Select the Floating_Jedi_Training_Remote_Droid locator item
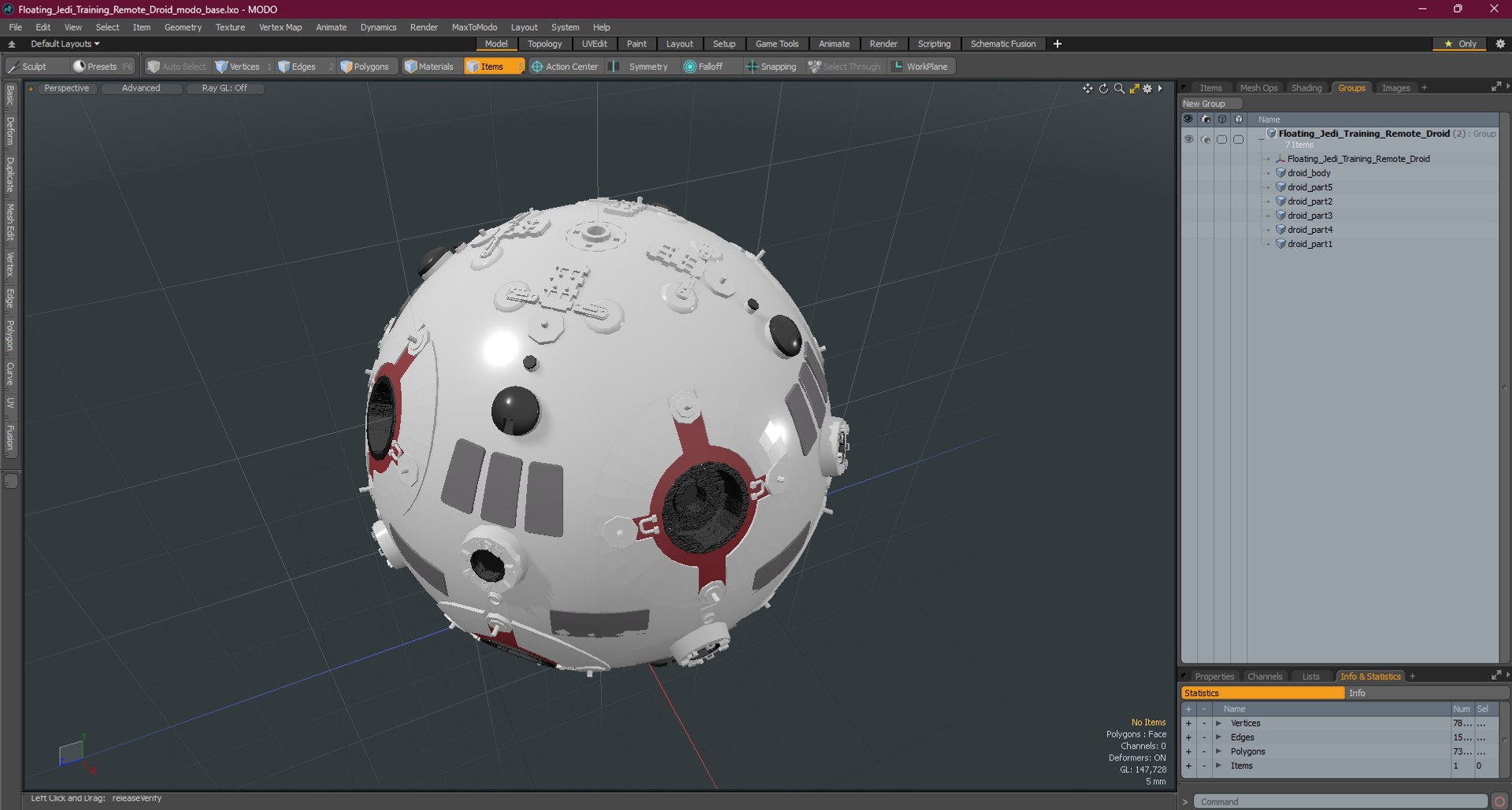Image resolution: width=1512 pixels, height=810 pixels. point(1358,159)
